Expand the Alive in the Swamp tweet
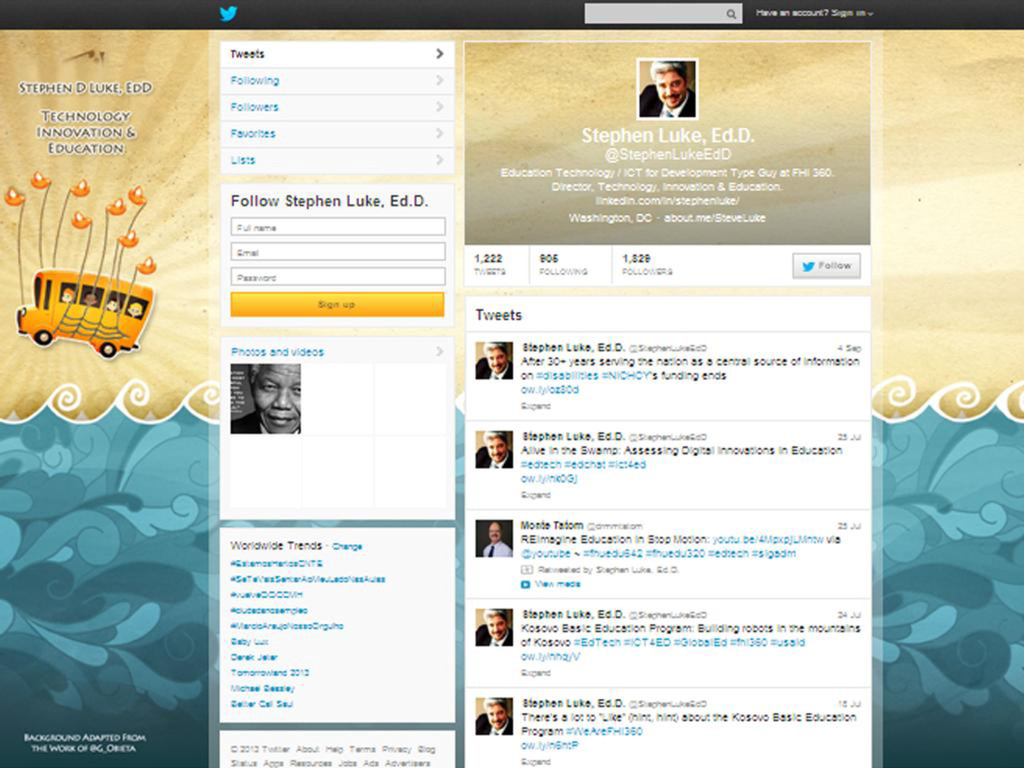The image size is (1024, 768). [536, 495]
